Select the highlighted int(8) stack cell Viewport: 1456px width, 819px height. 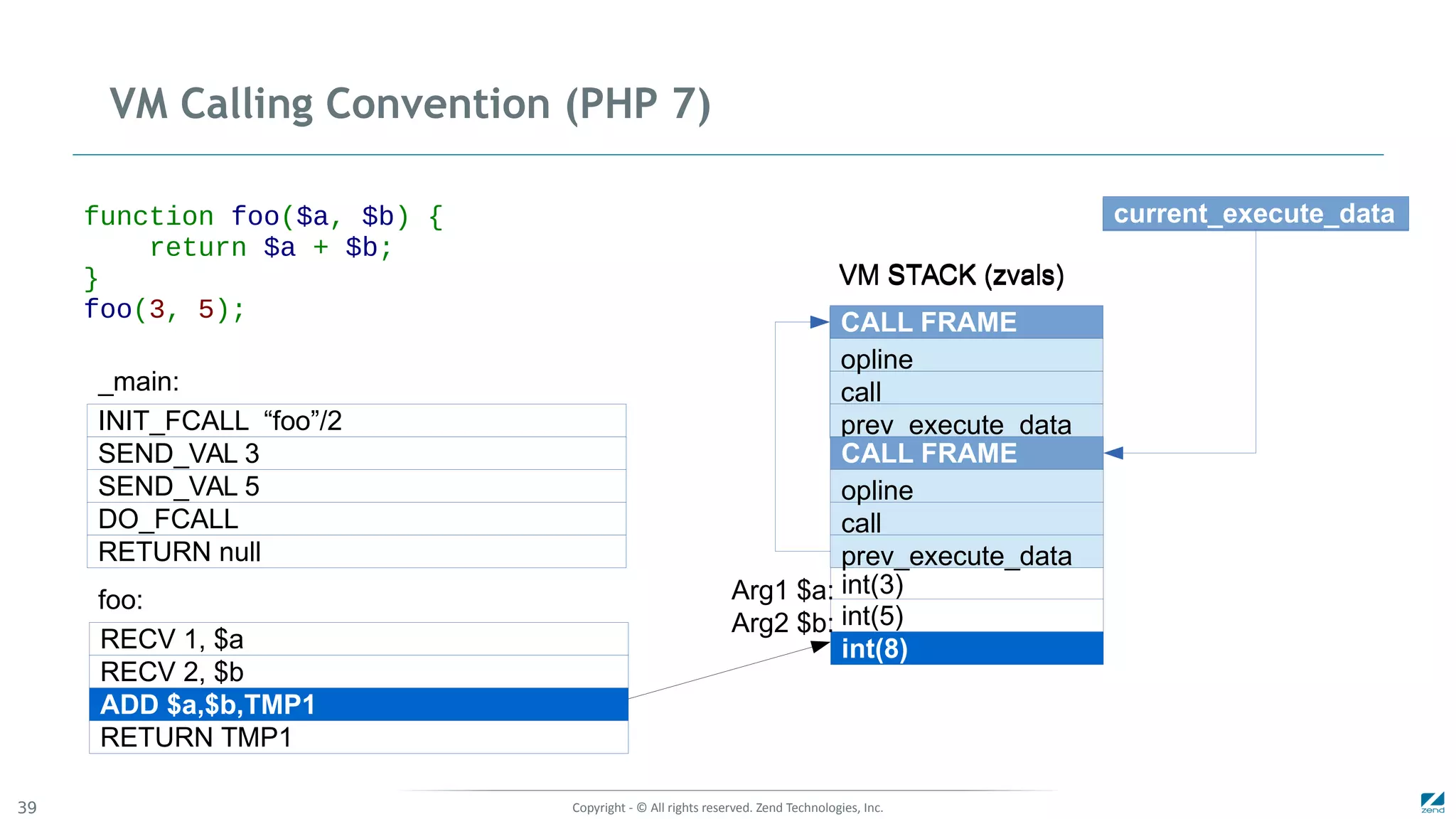click(966, 648)
